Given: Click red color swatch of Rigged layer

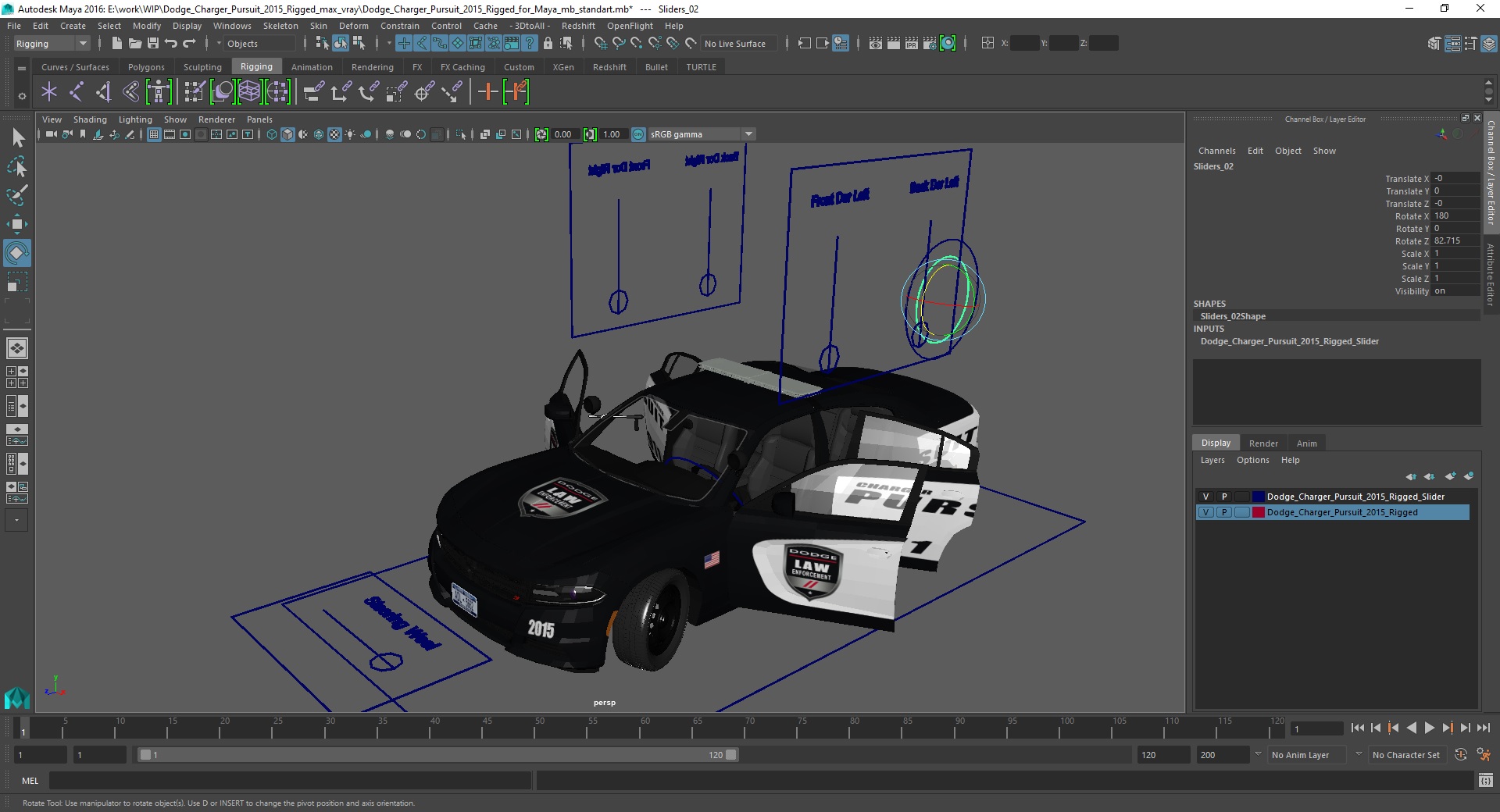Looking at the screenshot, I should click(1258, 512).
